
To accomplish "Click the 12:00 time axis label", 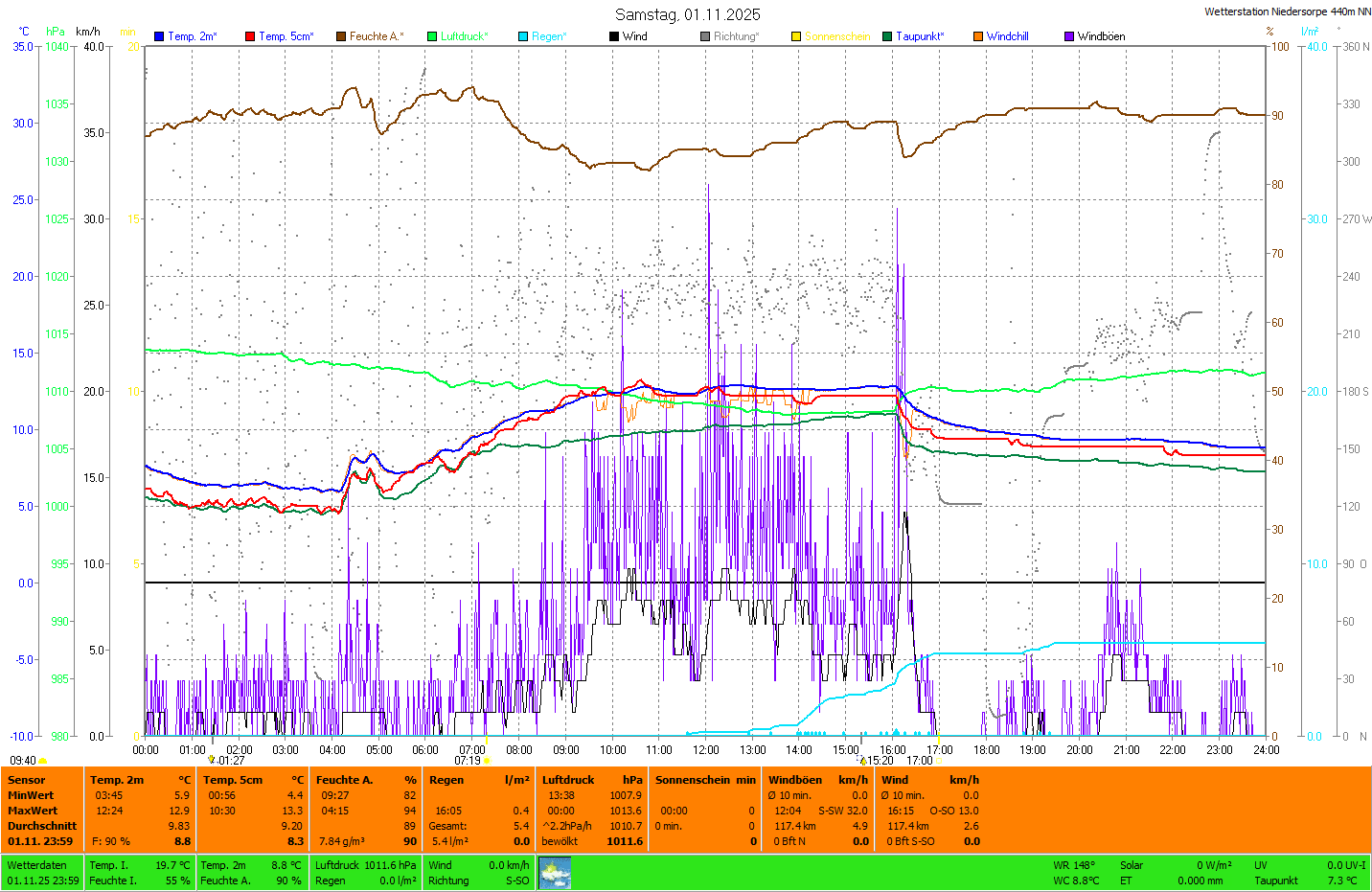I will coord(706,750).
